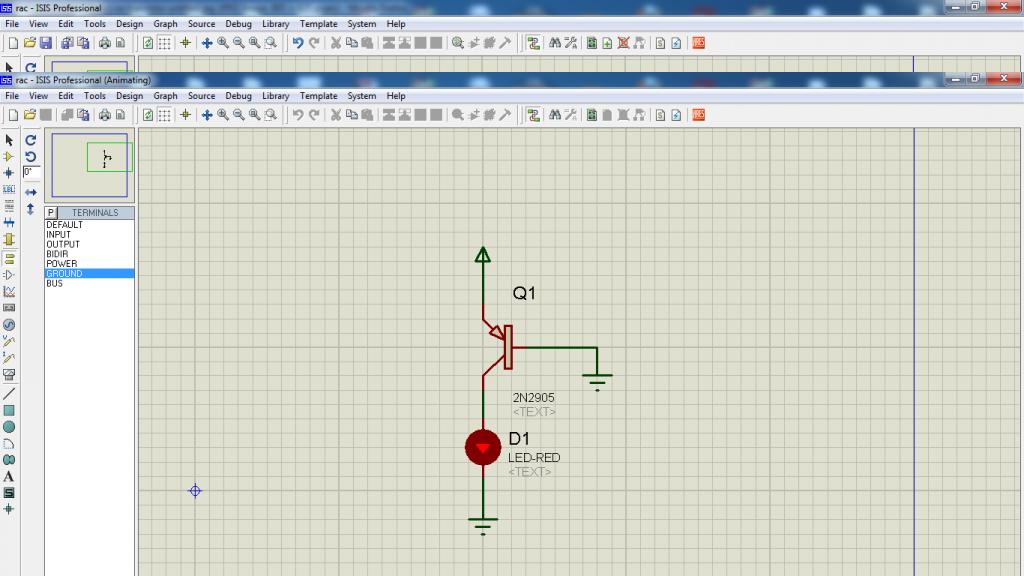
Task: Click the P pick-devices button
Action: pyautogui.click(x=50, y=212)
